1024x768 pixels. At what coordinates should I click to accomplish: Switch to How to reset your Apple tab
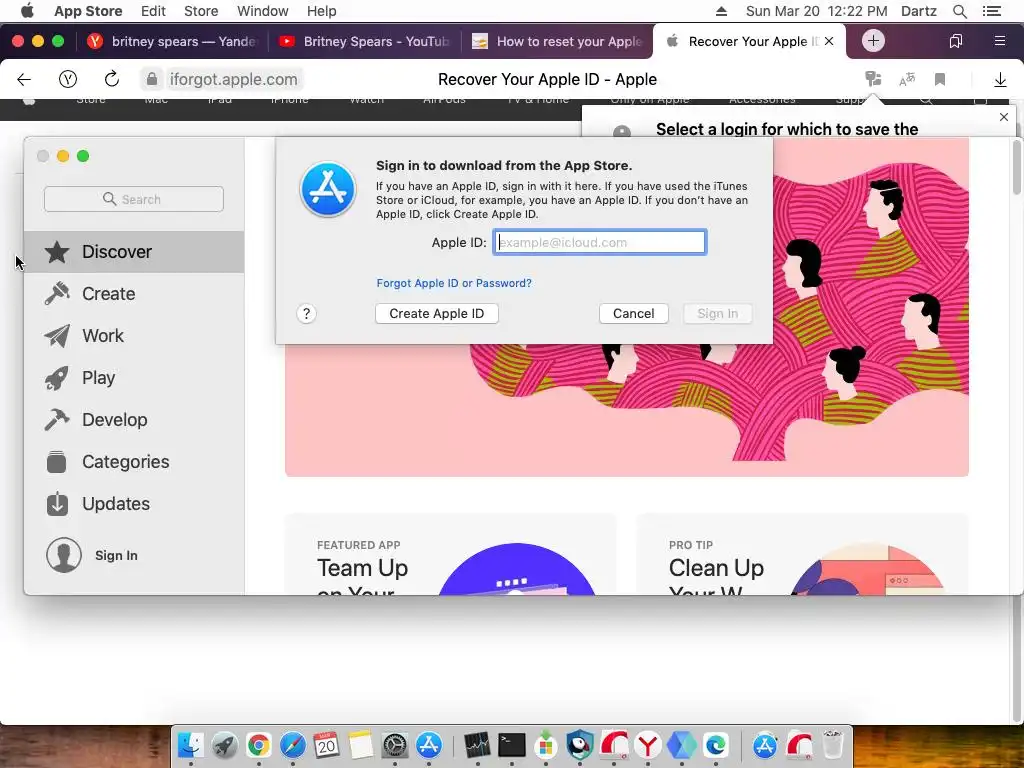tap(557, 42)
